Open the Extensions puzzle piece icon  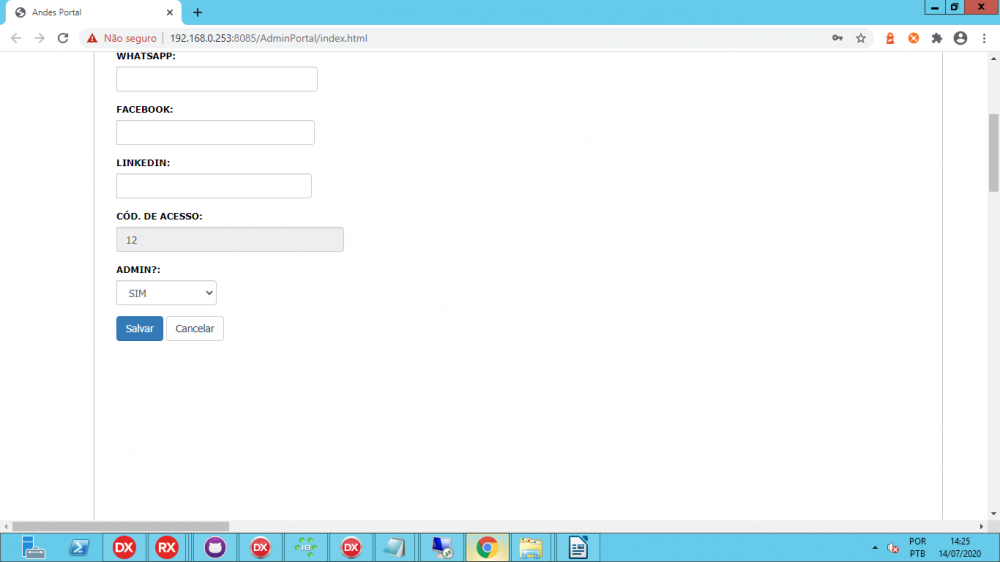[x=937, y=38]
